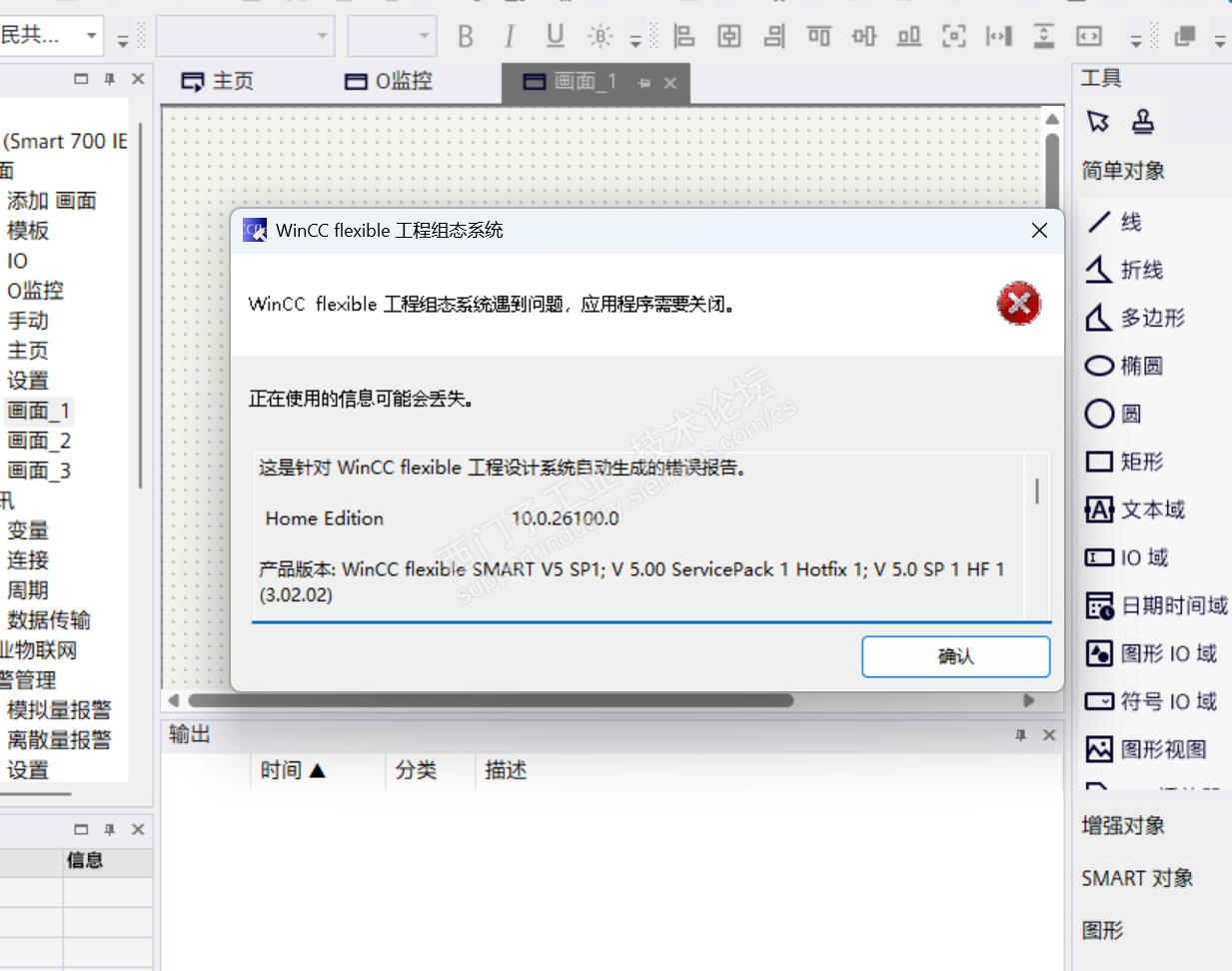
Task: Open 变量 in the project tree
Action: (28, 530)
